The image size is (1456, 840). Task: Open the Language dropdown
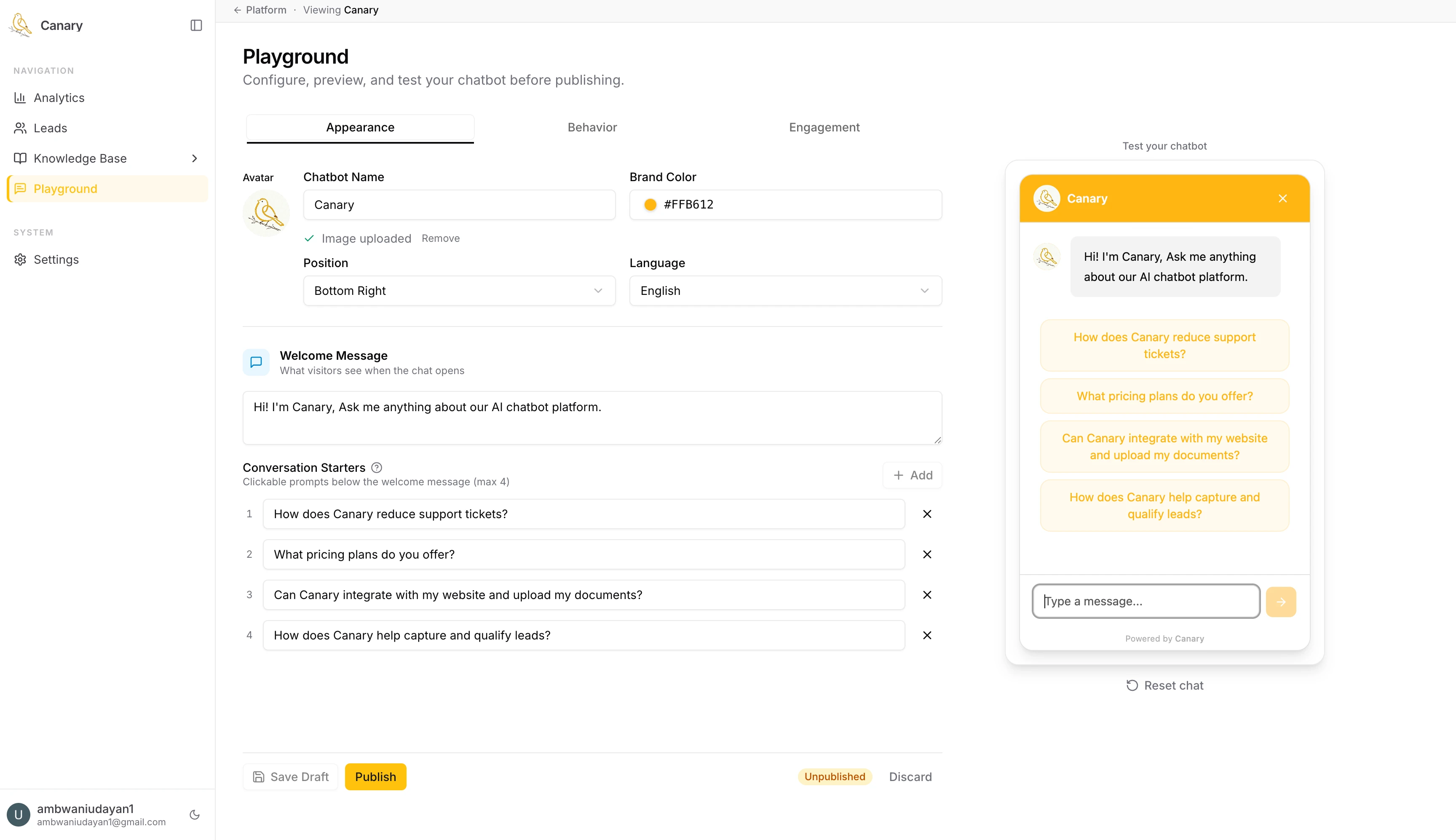click(785, 291)
